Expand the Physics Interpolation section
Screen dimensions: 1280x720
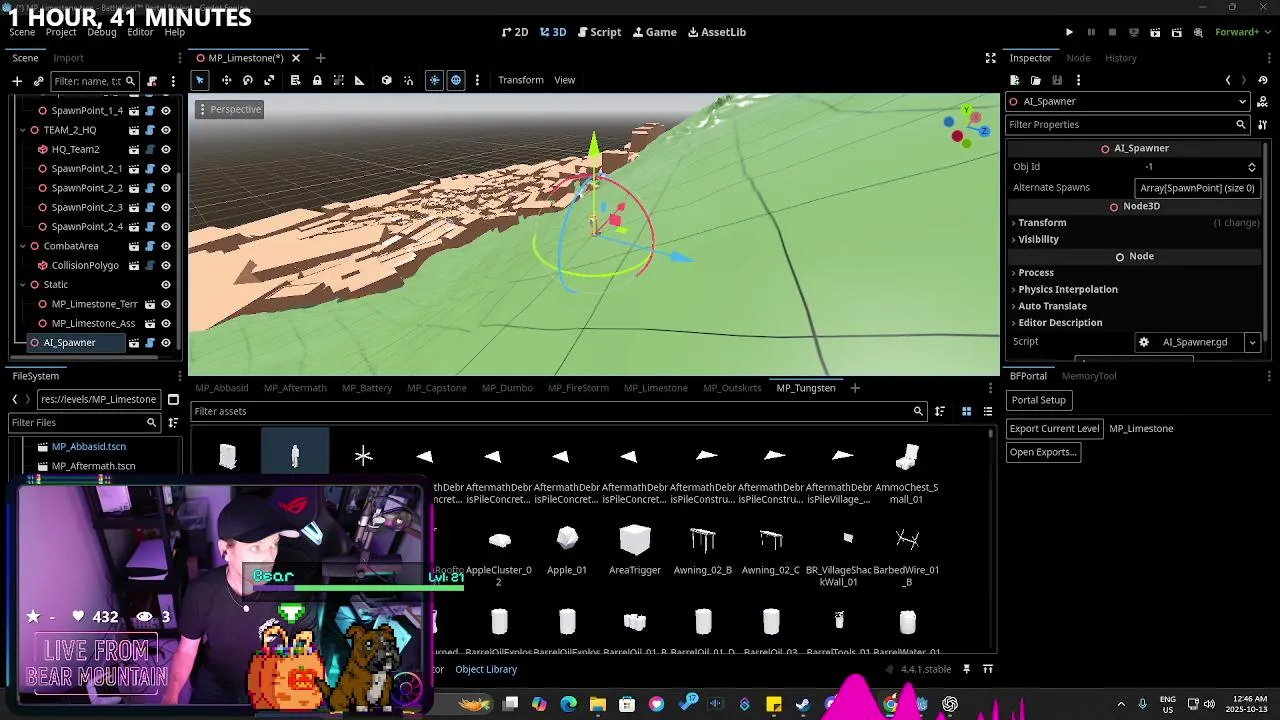click(x=1136, y=289)
